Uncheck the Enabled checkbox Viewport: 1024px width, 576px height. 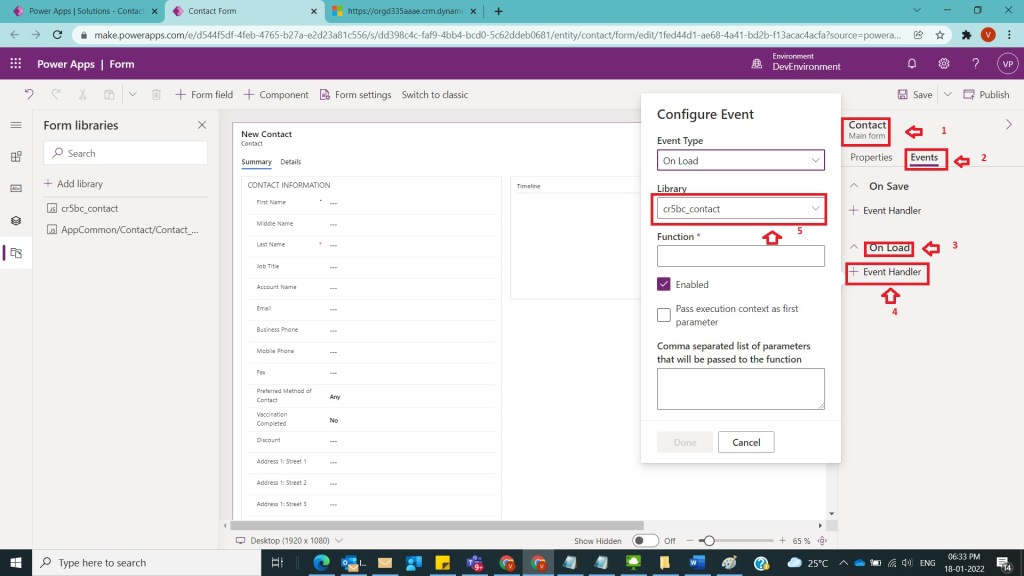point(664,284)
